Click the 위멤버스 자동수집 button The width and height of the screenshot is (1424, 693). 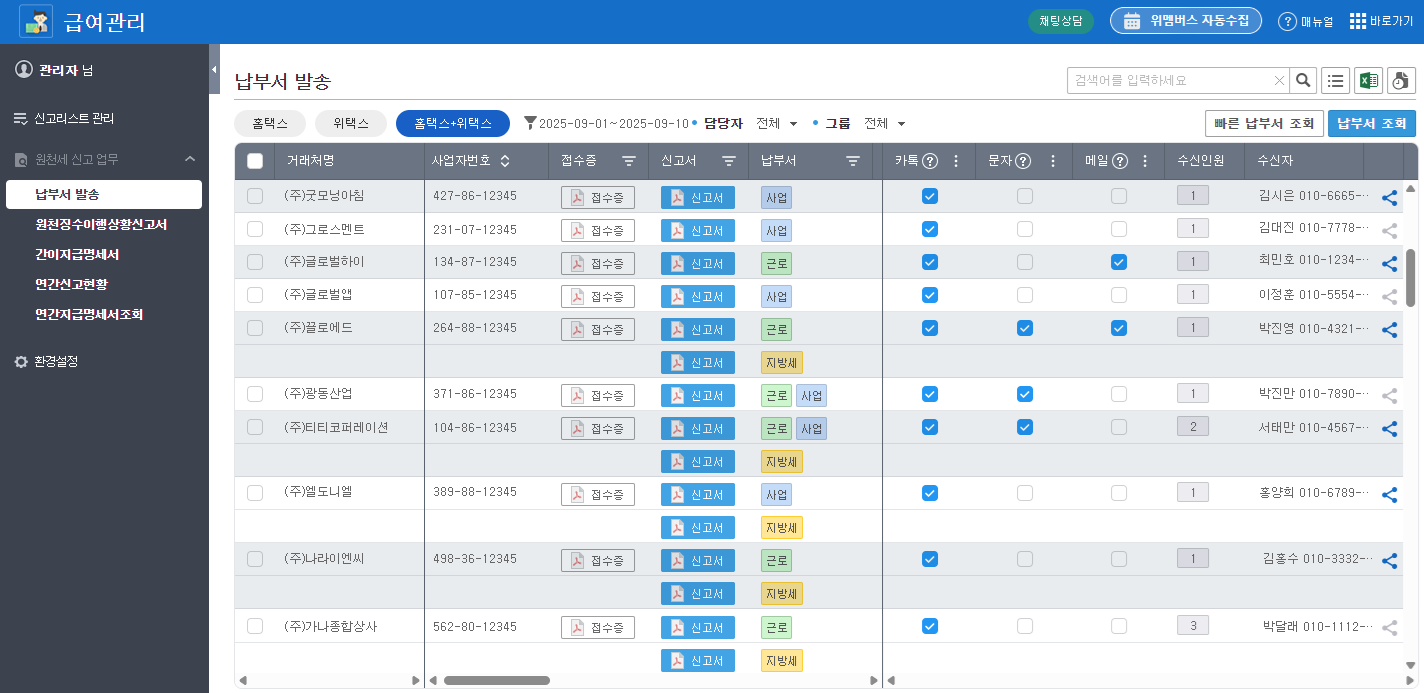coord(1186,21)
